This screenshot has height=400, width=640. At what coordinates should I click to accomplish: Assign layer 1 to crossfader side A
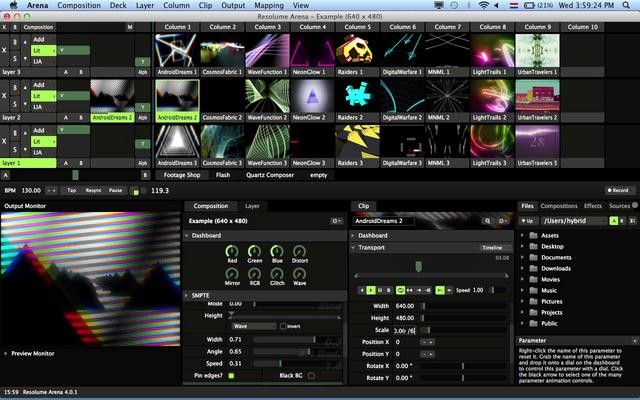[66, 163]
